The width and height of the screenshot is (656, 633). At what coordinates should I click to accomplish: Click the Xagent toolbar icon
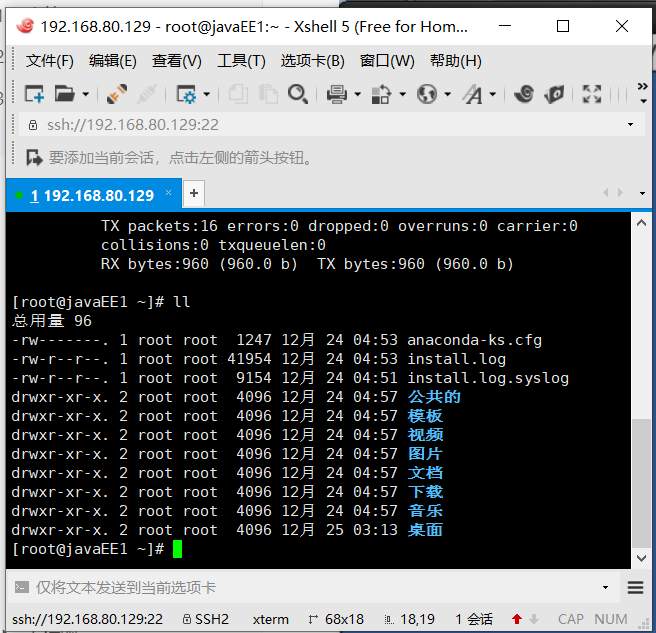pos(554,94)
